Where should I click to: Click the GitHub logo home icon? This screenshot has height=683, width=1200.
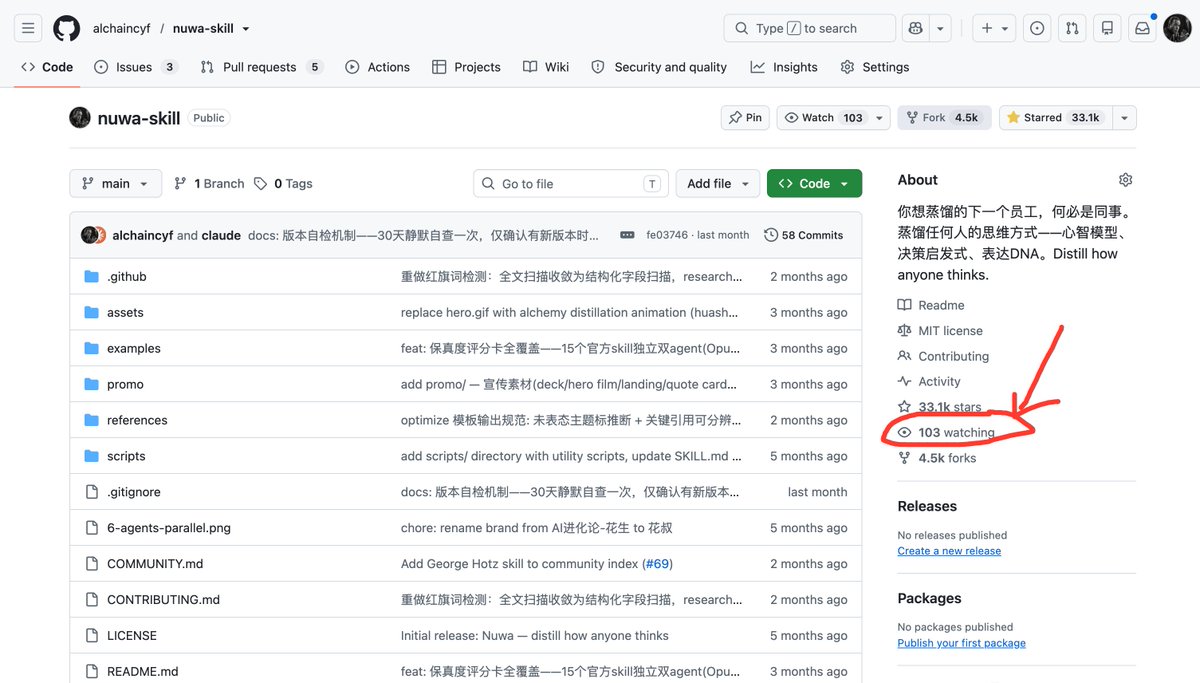(x=66, y=28)
